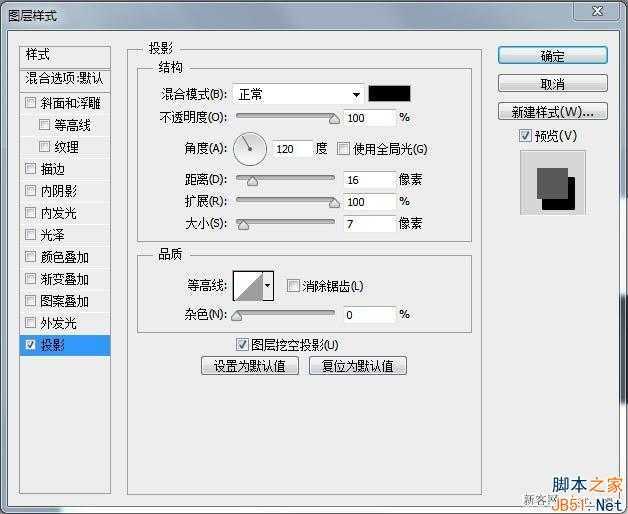
Task: Click the 等高线 contour thumbnail
Action: pos(248,286)
